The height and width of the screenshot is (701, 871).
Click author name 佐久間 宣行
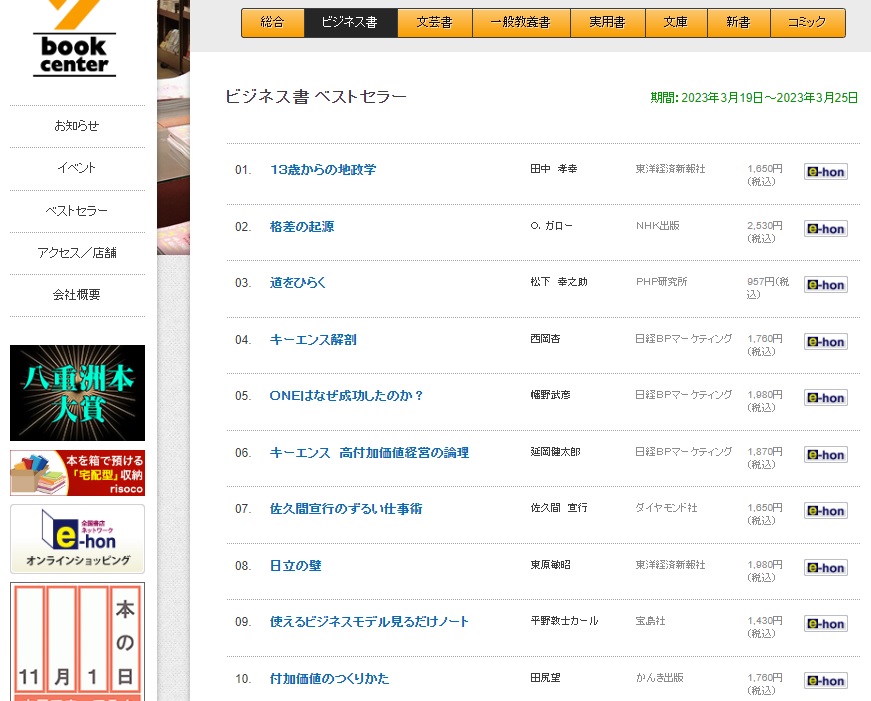click(x=559, y=508)
